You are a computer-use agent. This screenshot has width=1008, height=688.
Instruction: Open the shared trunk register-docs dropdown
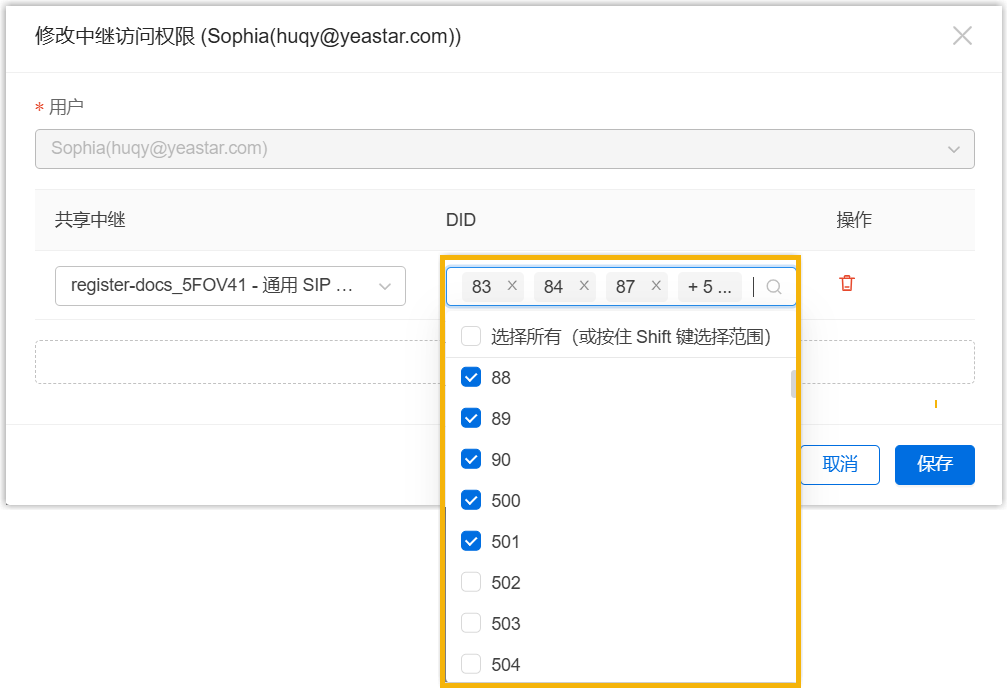pyautogui.click(x=230, y=286)
